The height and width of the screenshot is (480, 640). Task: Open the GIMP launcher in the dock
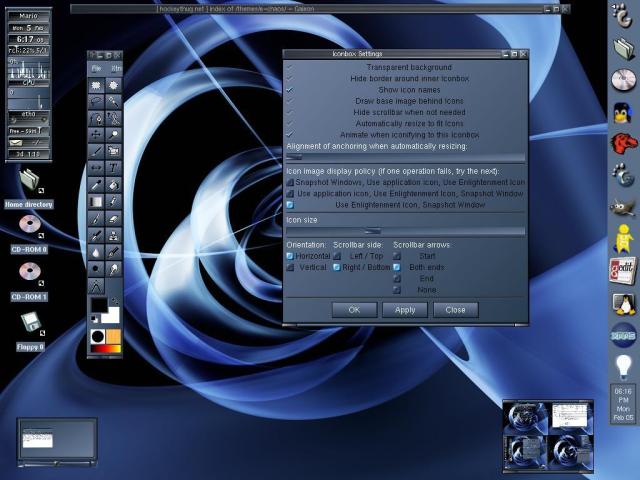[x=623, y=207]
